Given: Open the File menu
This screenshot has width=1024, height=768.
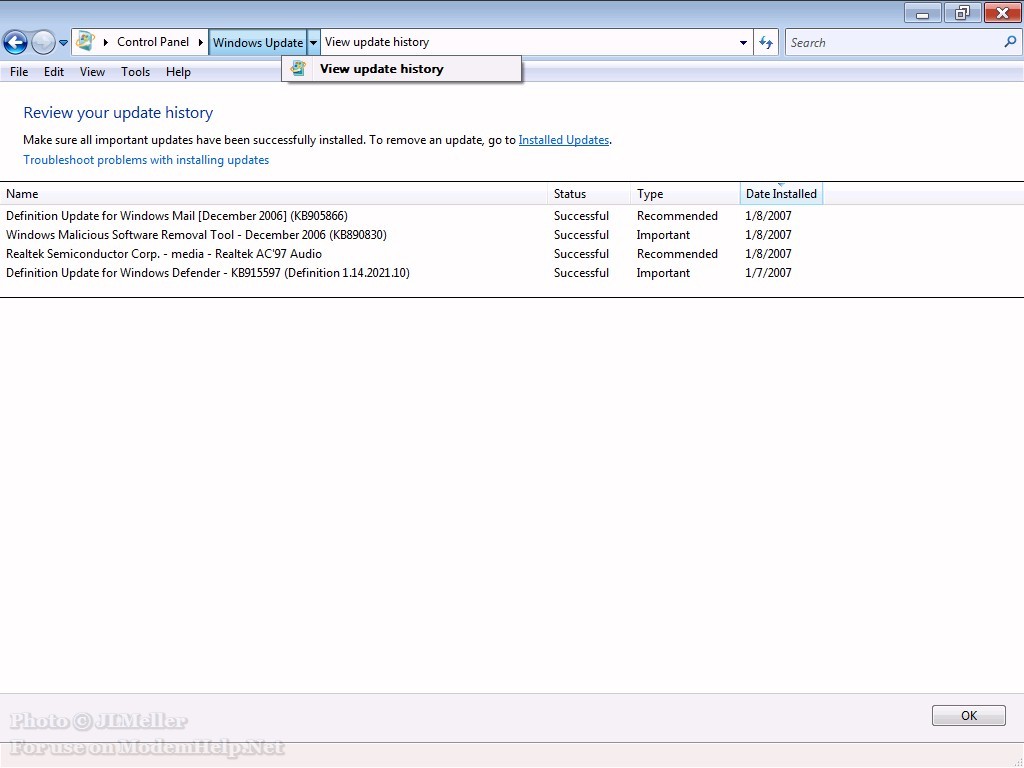Looking at the screenshot, I should point(19,72).
